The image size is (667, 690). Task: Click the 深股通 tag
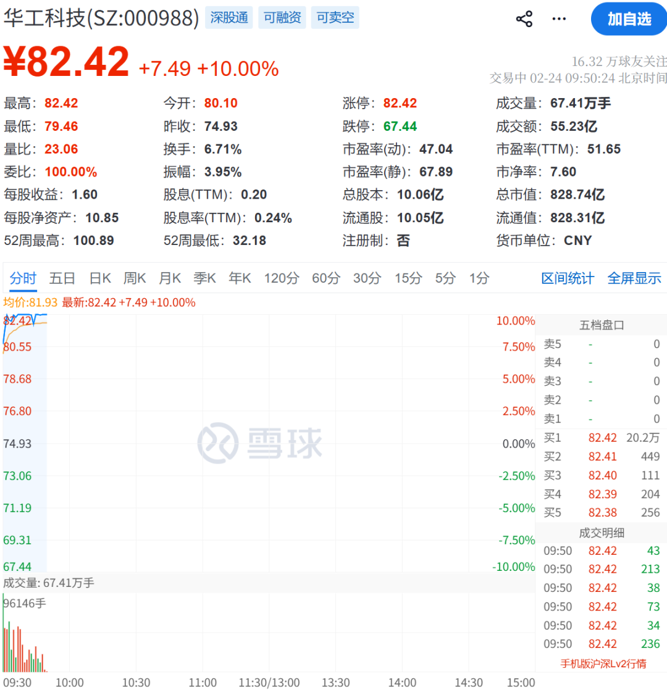point(228,18)
